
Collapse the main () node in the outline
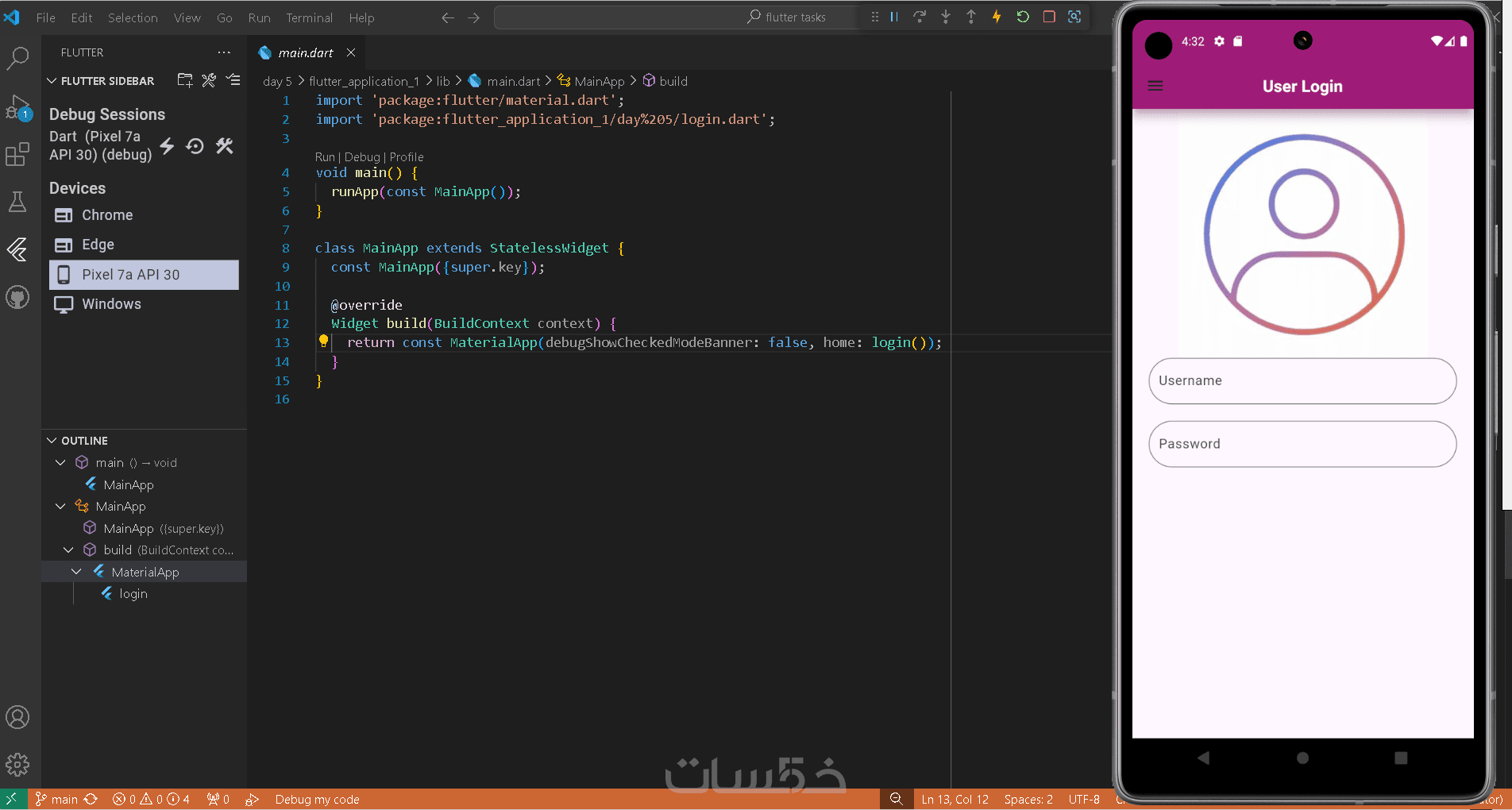pyautogui.click(x=60, y=462)
